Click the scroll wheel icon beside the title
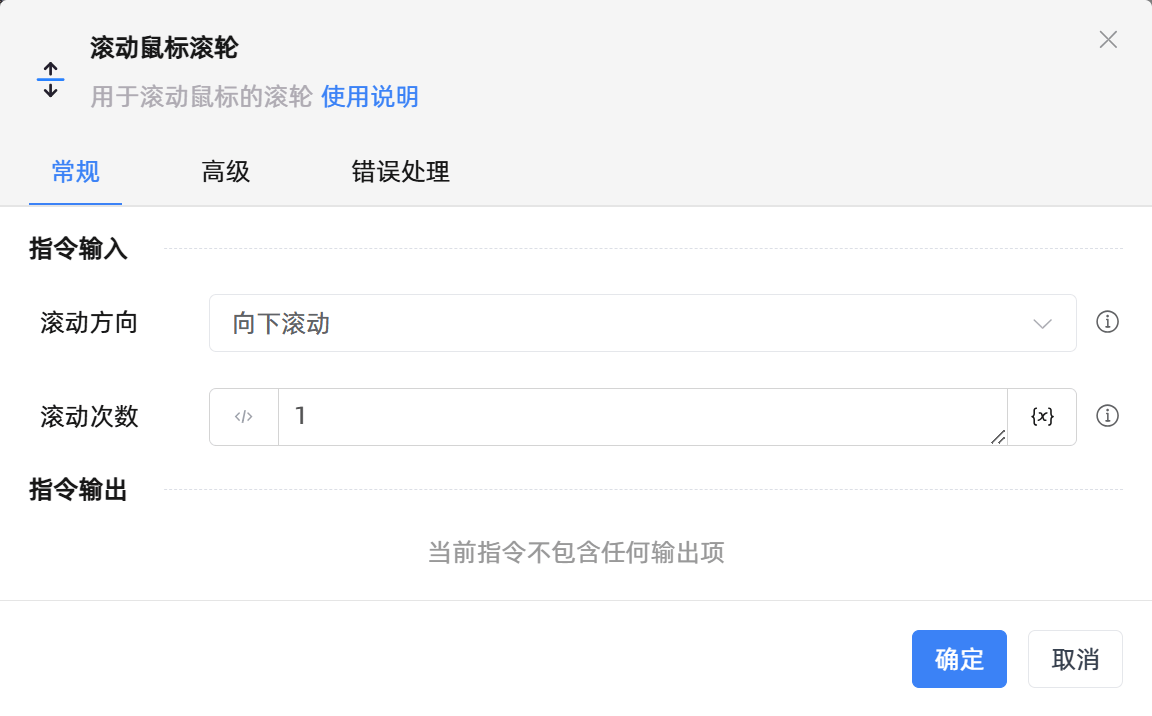 [x=49, y=78]
